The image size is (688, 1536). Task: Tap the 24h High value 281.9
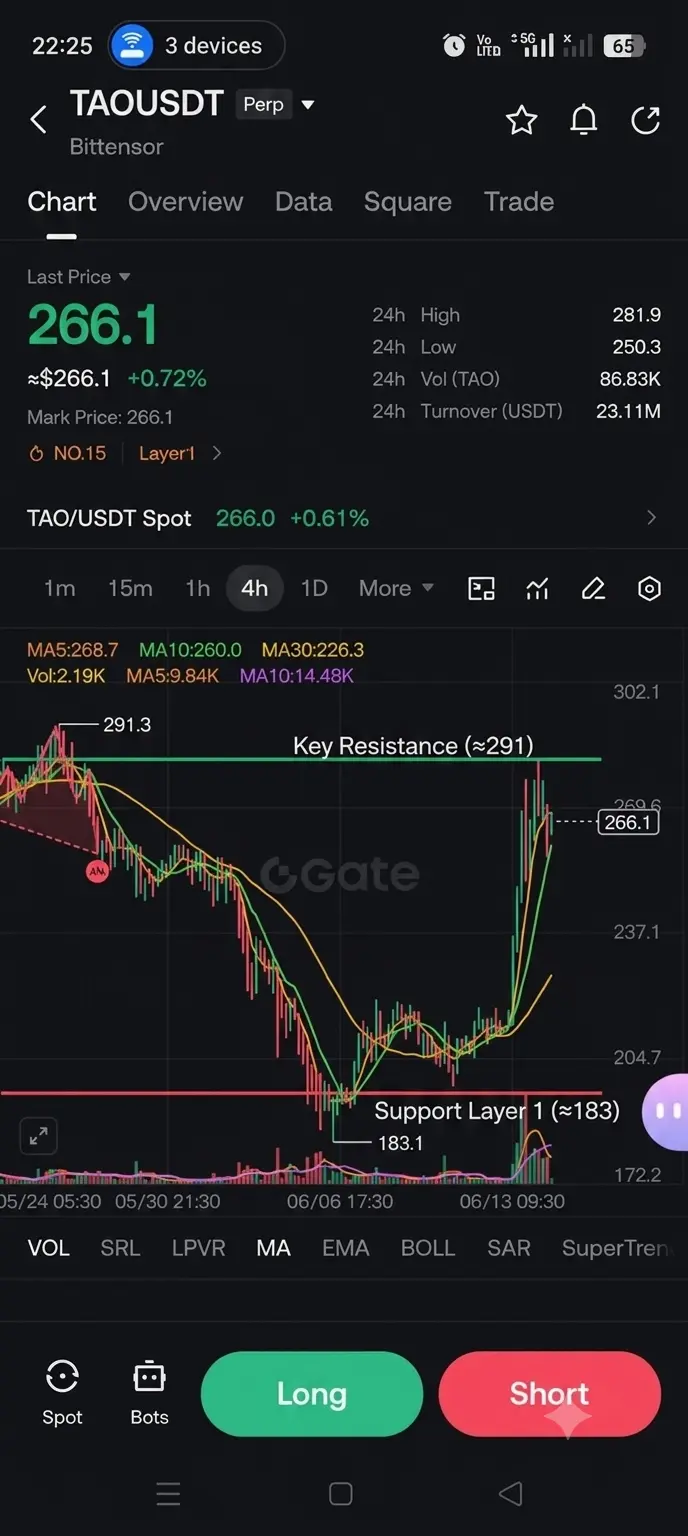click(637, 315)
